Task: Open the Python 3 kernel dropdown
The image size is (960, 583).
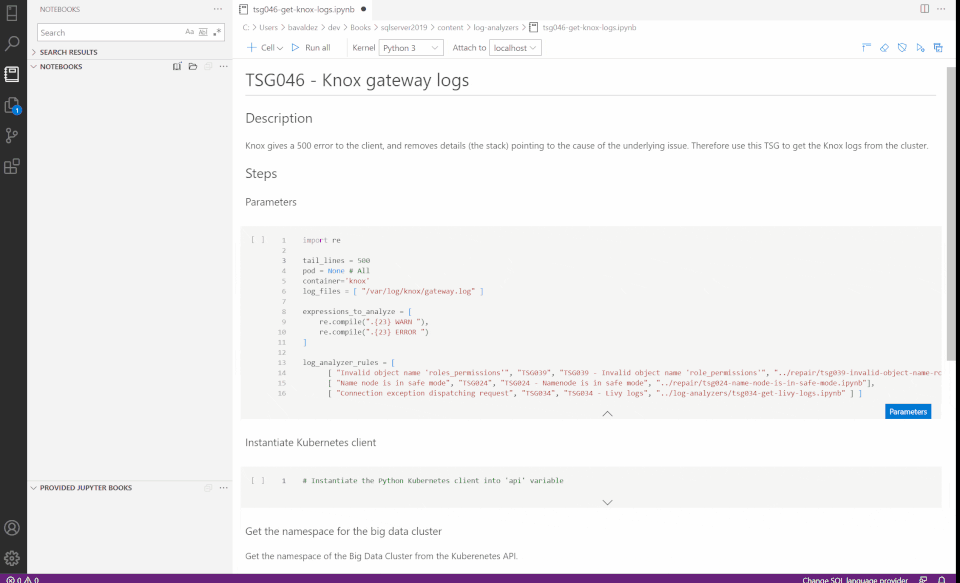Action: pyautogui.click(x=410, y=47)
